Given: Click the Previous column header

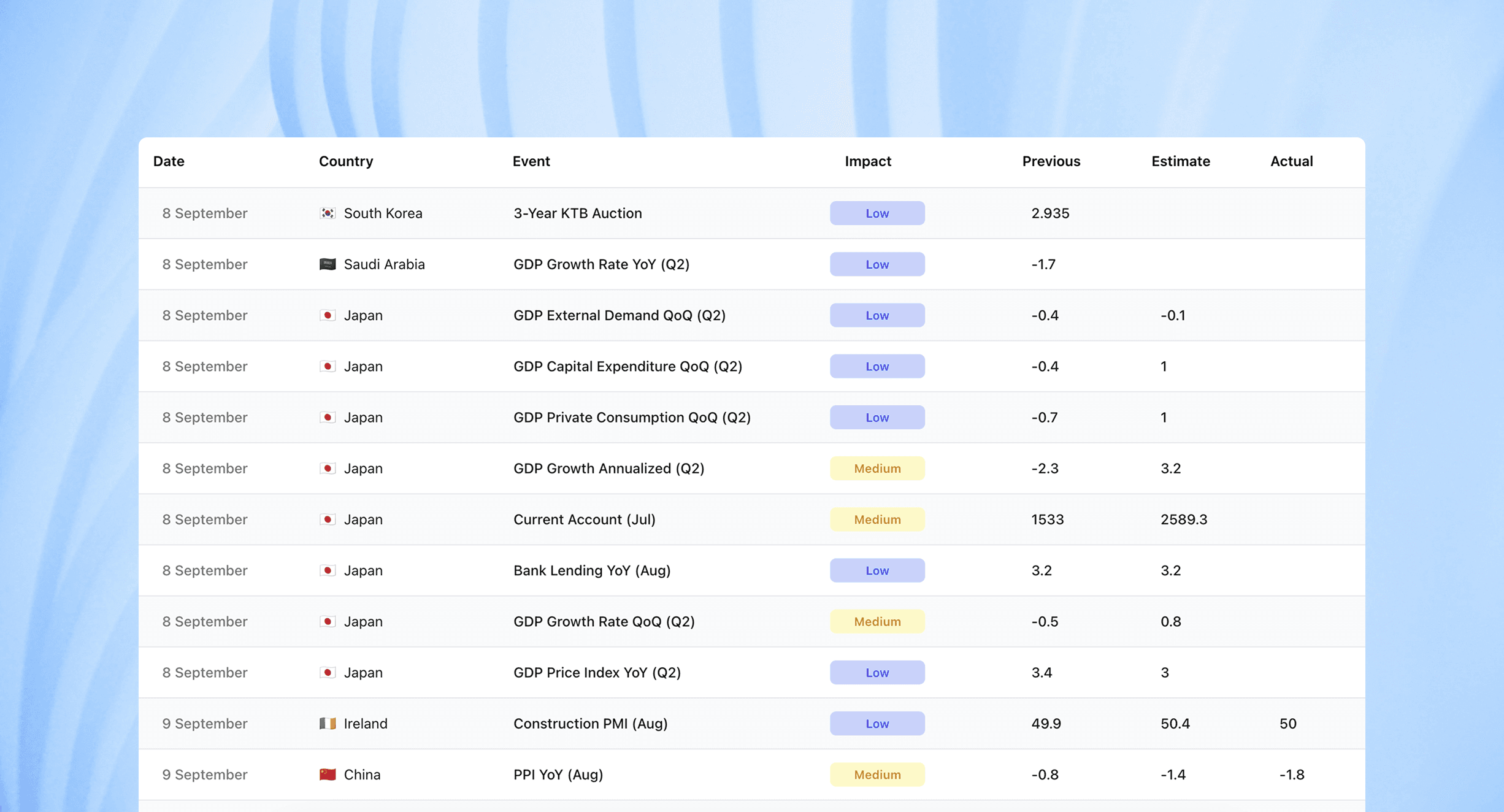Looking at the screenshot, I should coord(1051,161).
